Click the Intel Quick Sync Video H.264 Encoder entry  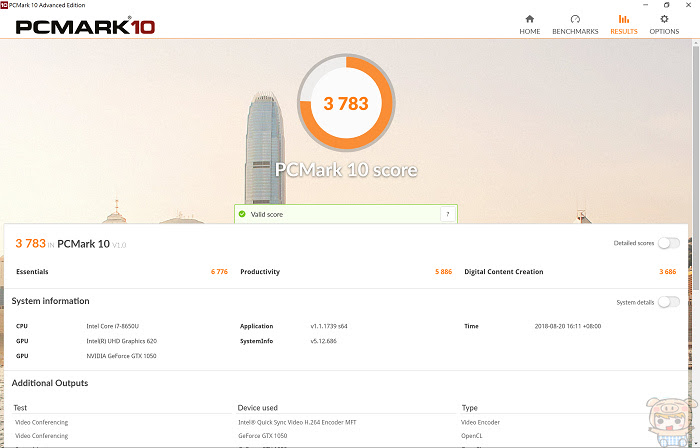297,422
